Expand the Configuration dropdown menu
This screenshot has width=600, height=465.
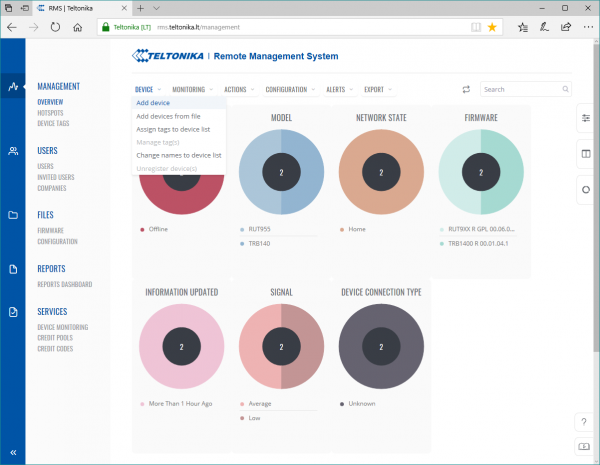pos(290,90)
